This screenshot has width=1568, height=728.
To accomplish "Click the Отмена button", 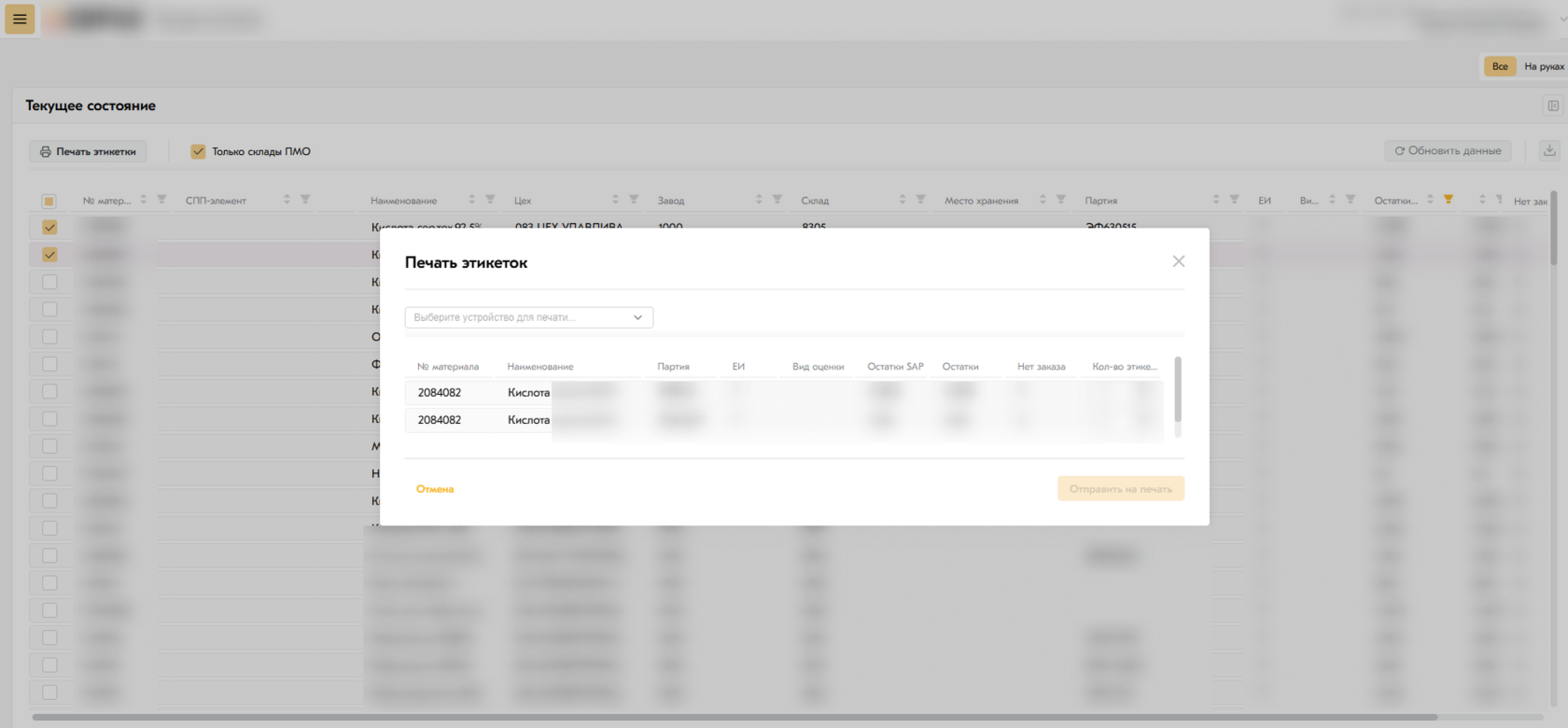I will tap(435, 489).
